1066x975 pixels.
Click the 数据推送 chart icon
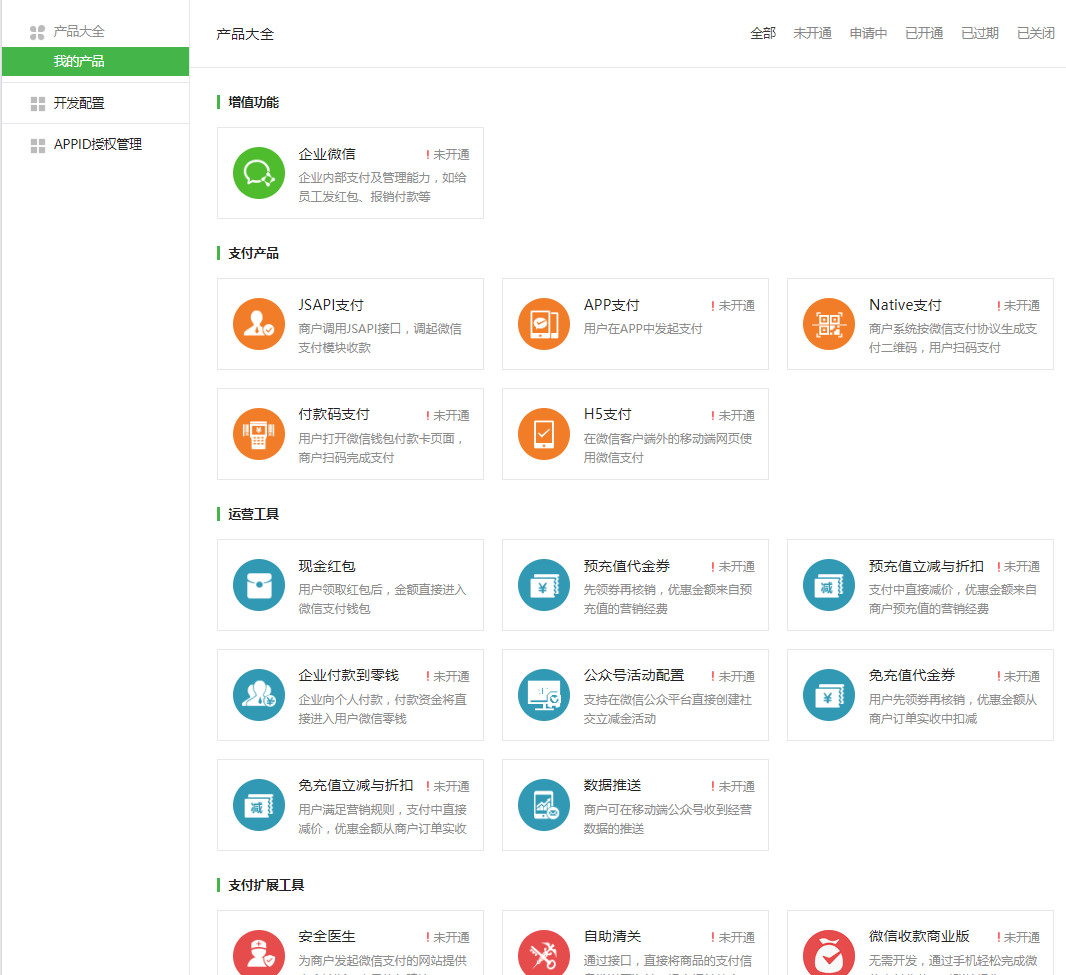pos(543,805)
